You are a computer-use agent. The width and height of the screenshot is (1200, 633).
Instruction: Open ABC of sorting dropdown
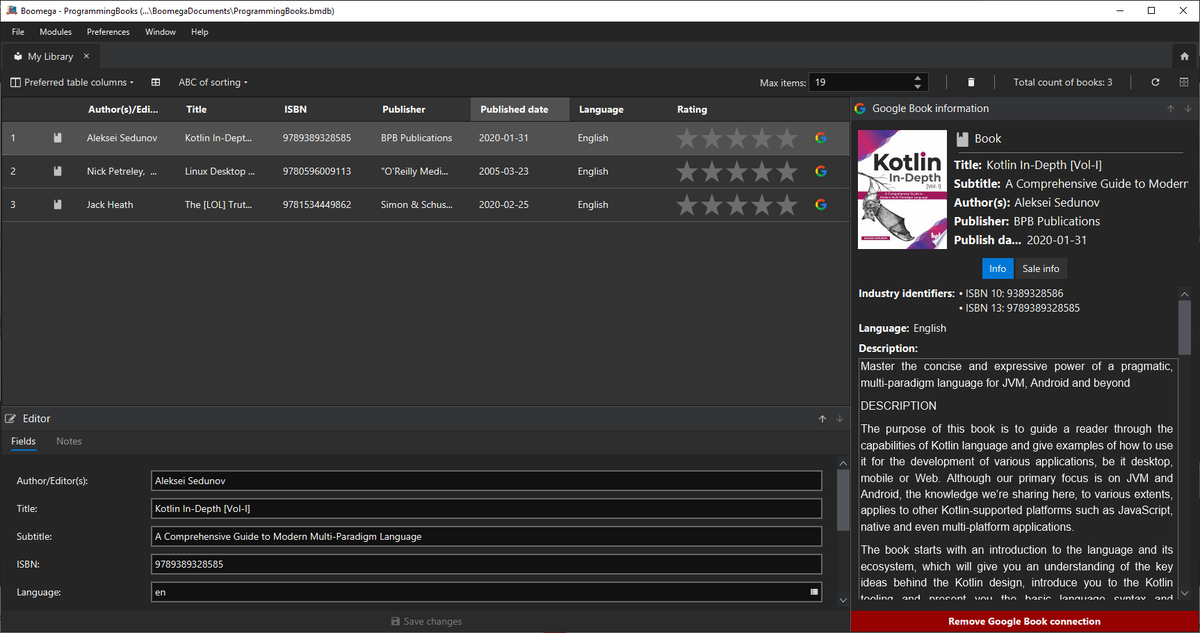[x=212, y=82]
